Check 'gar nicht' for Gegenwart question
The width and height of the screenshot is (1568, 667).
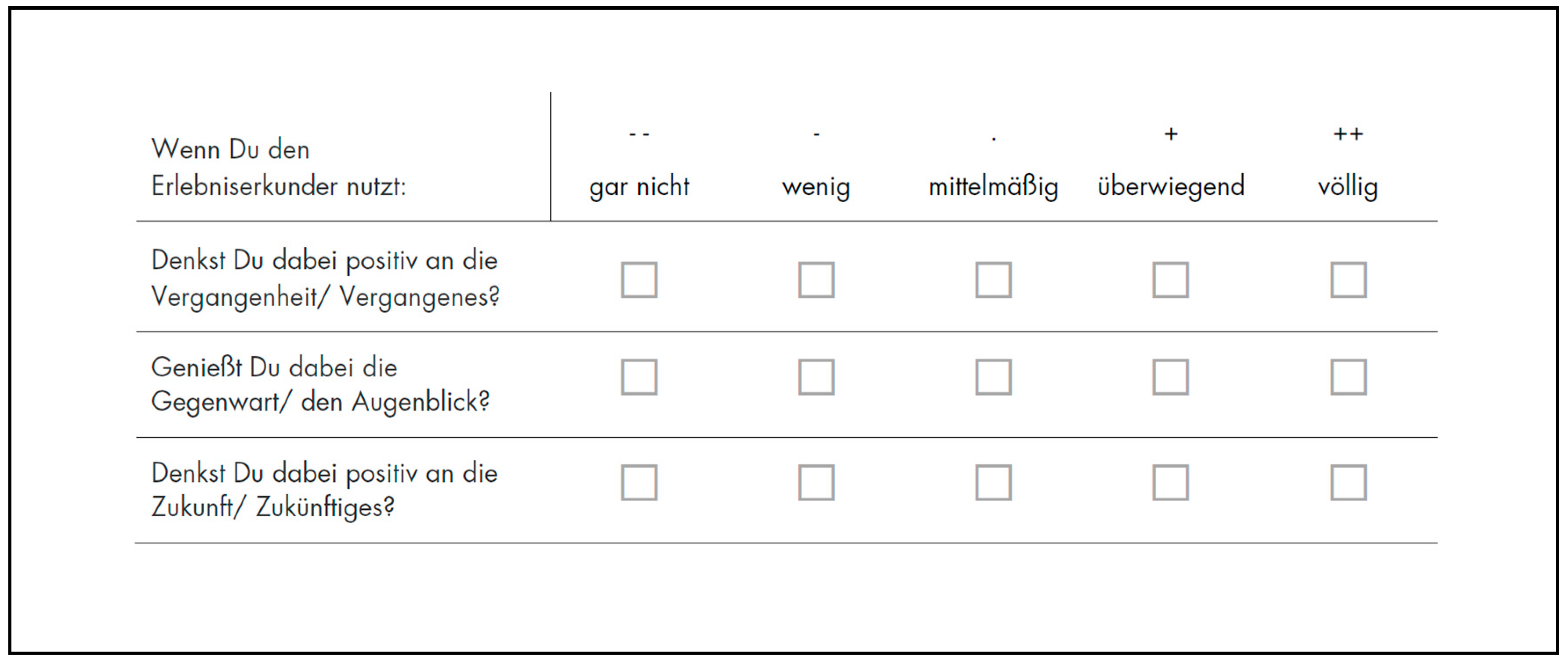click(x=639, y=377)
